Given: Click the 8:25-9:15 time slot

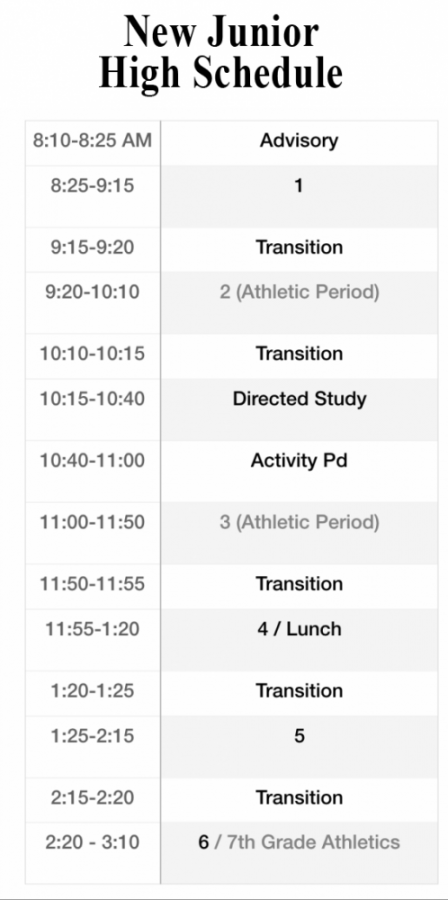Looking at the screenshot, I should coord(92,186).
